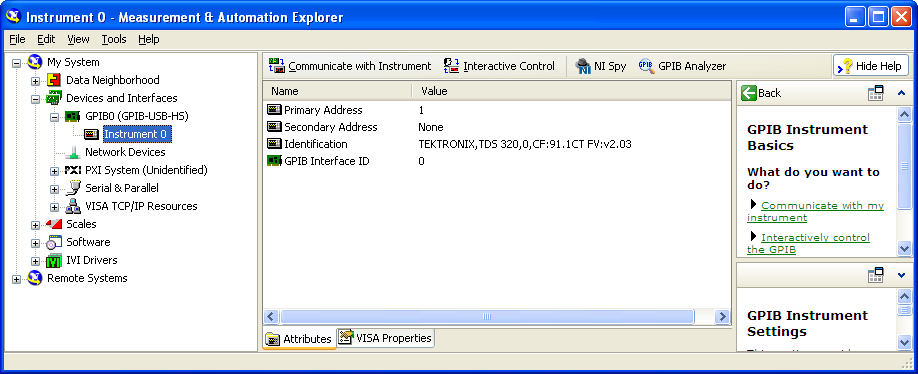This screenshot has height=374, width=918.
Task: Click the Serial & Parallel icon
Action: pyautogui.click(x=73, y=188)
